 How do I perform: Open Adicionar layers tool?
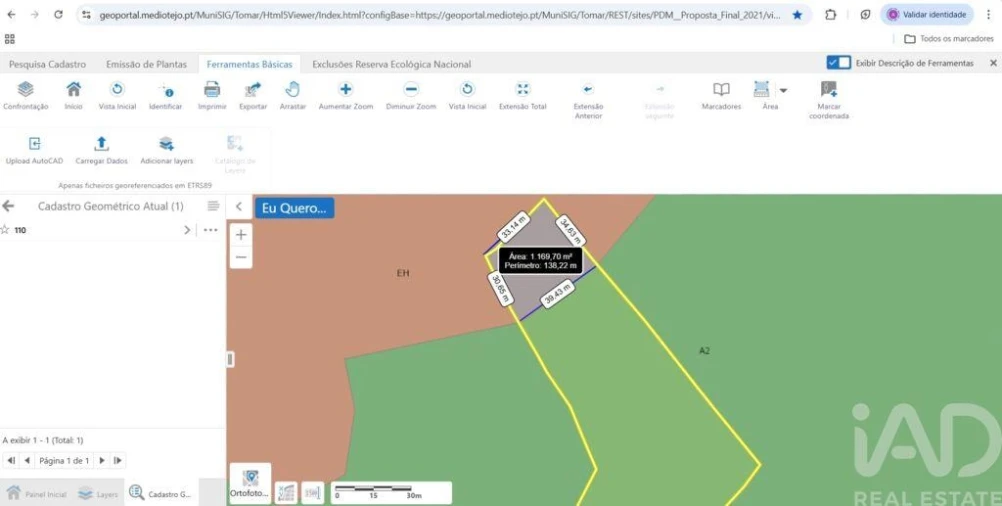tap(166, 150)
